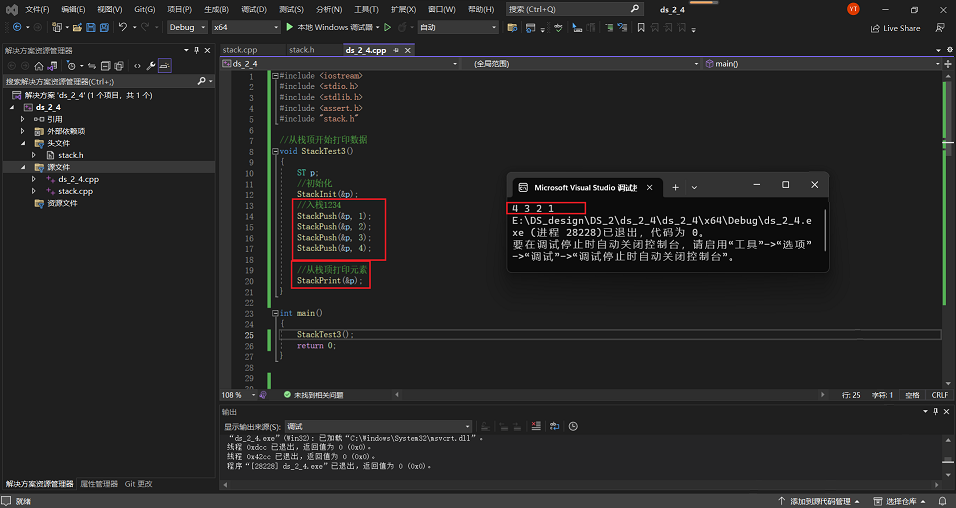Switch to the 属性管理器 tab
The height and width of the screenshot is (508, 956).
click(x=99, y=484)
